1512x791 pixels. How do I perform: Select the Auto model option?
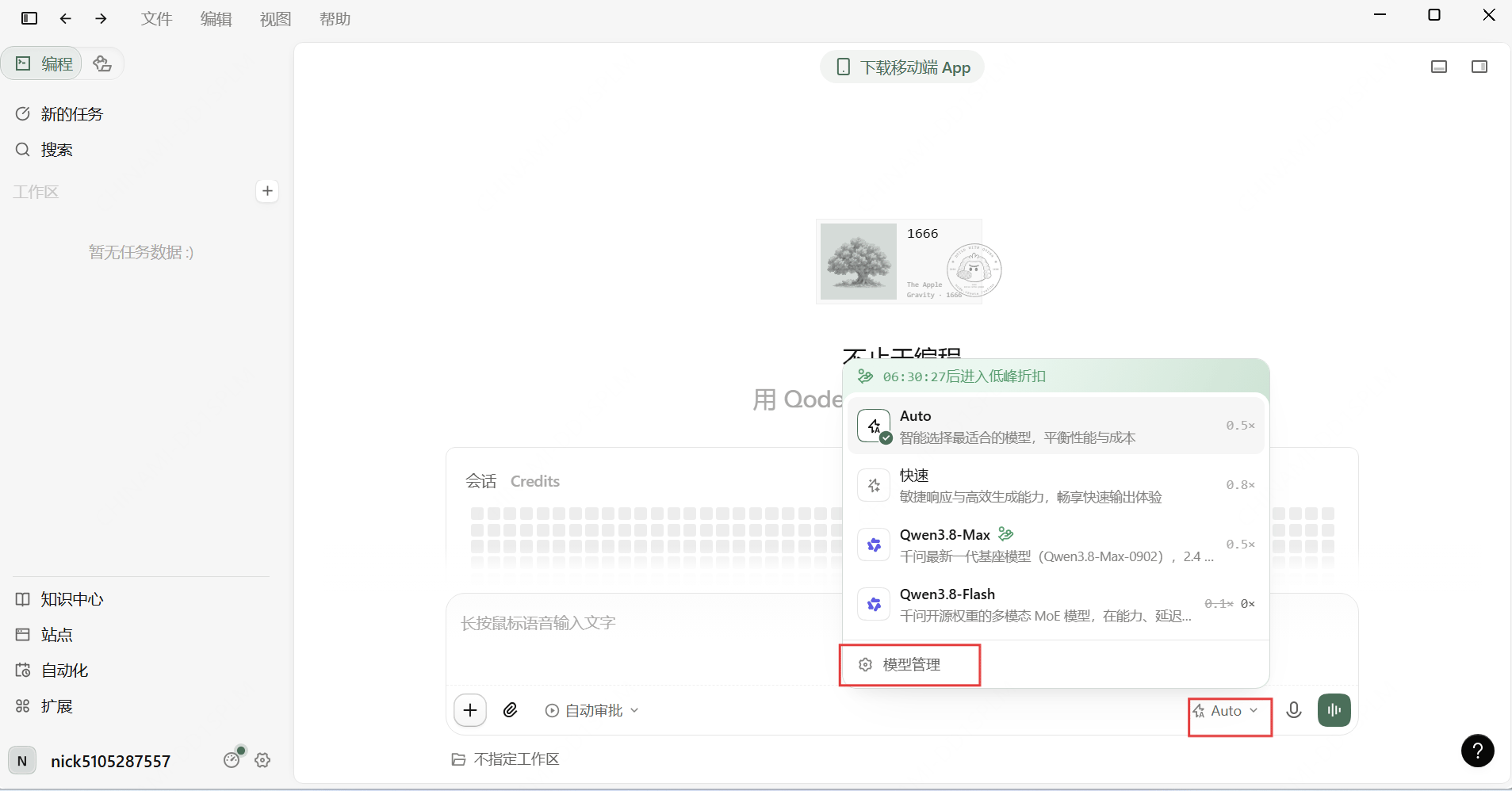click(1055, 426)
